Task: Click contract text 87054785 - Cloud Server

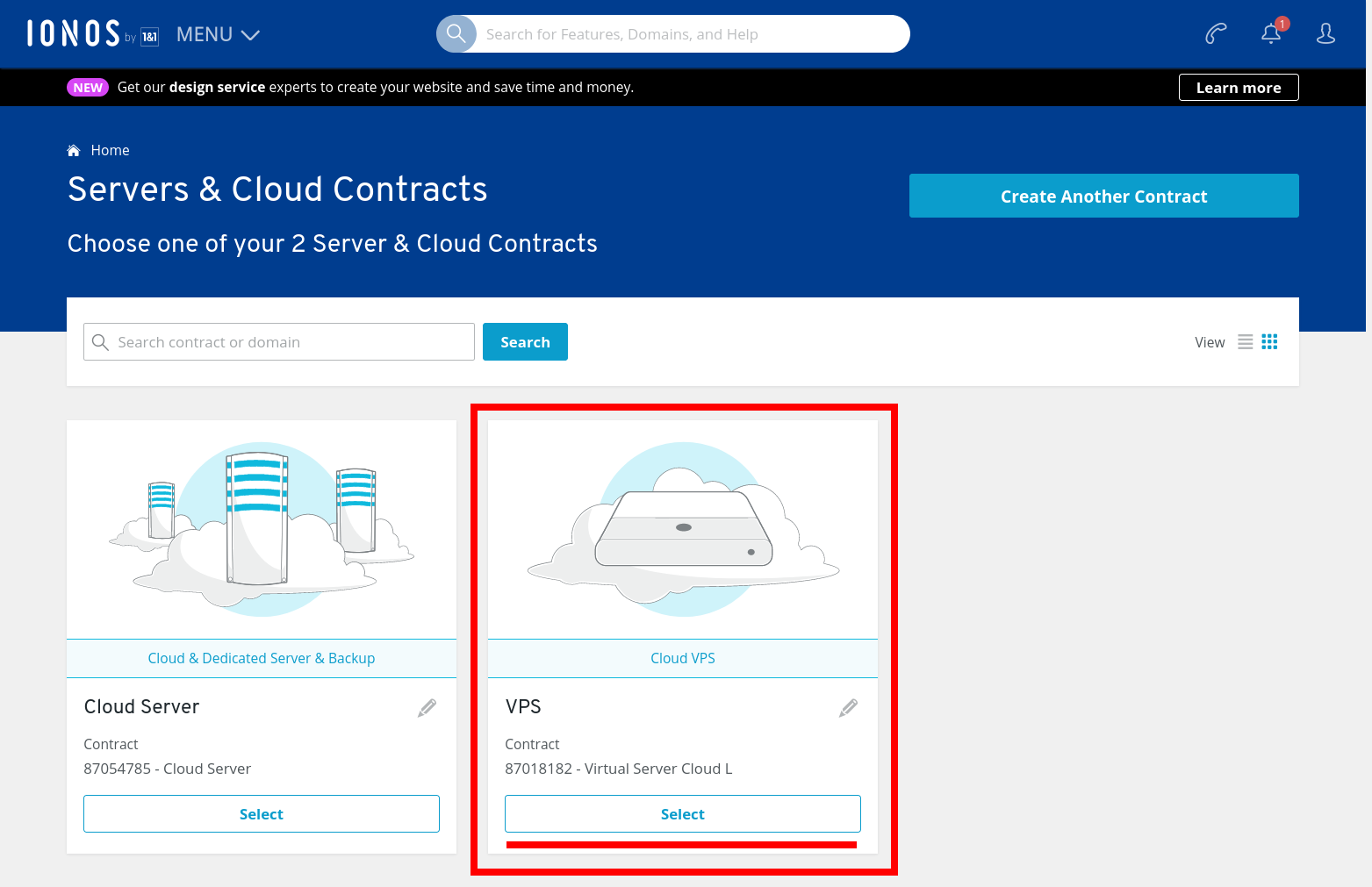Action: 168,769
